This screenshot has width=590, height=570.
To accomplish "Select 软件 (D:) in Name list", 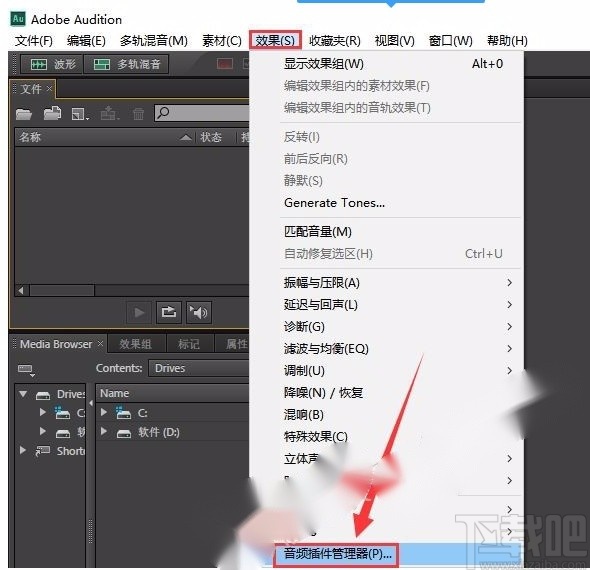I will click(158, 432).
